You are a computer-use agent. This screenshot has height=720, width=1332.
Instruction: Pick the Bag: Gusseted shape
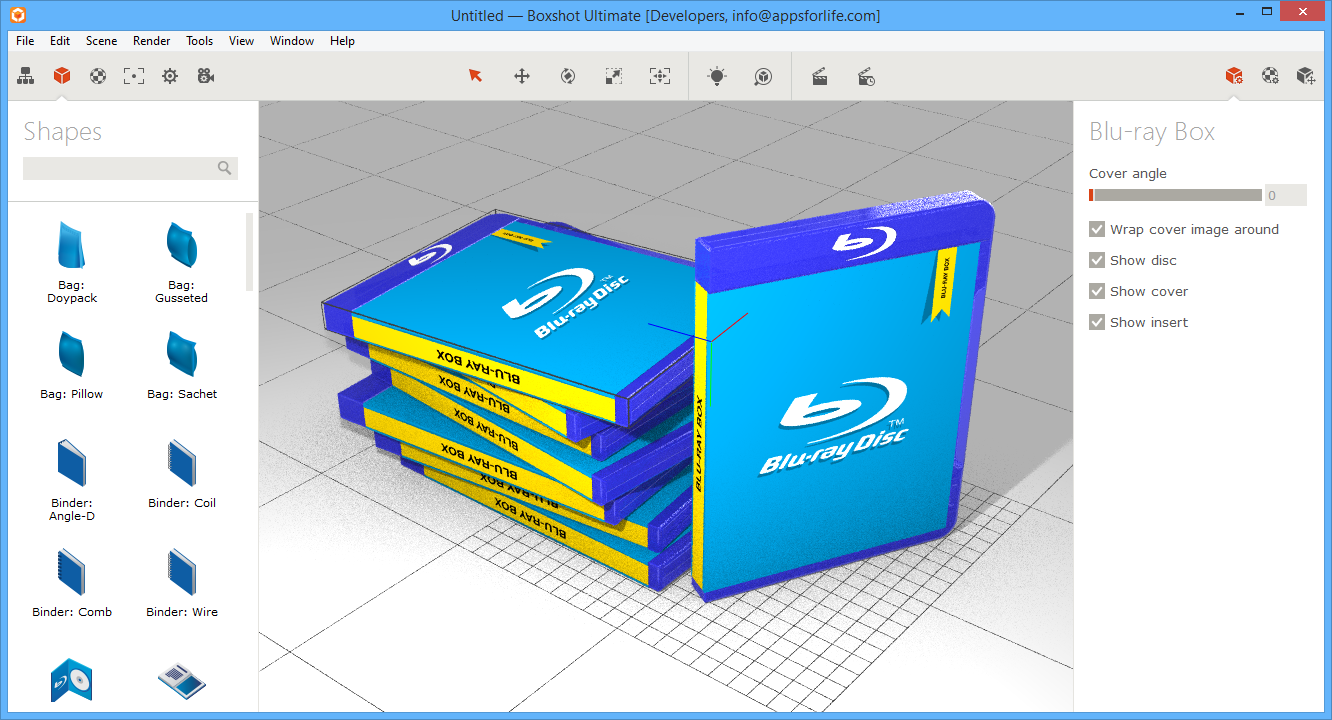click(x=181, y=262)
